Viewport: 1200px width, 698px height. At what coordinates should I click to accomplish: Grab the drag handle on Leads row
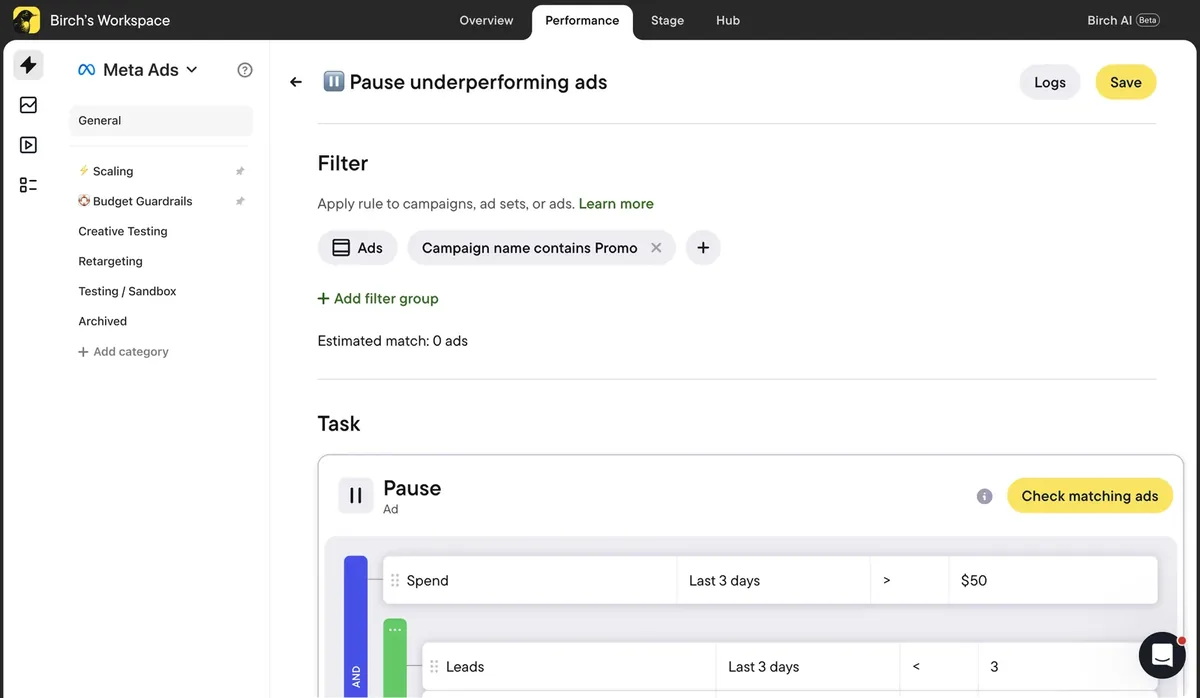pyautogui.click(x=434, y=666)
